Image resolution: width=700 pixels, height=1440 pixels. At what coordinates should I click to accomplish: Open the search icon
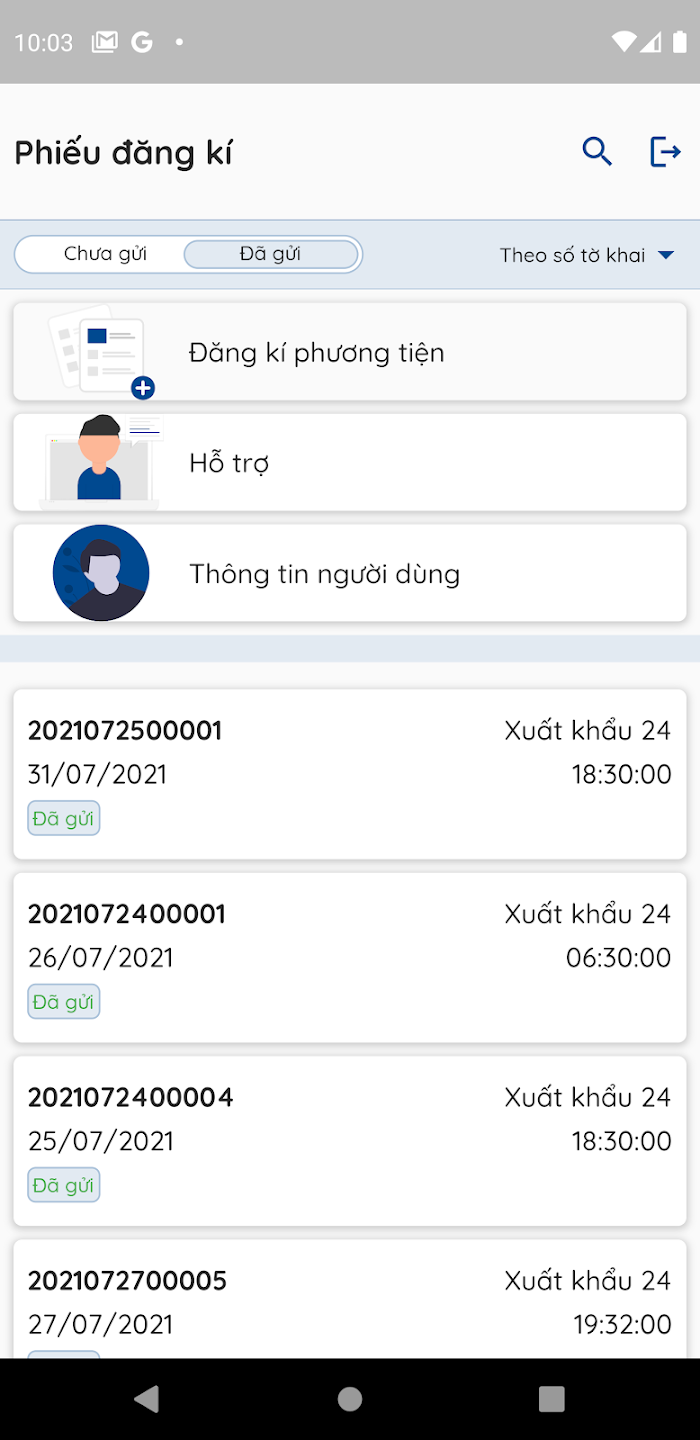click(597, 151)
